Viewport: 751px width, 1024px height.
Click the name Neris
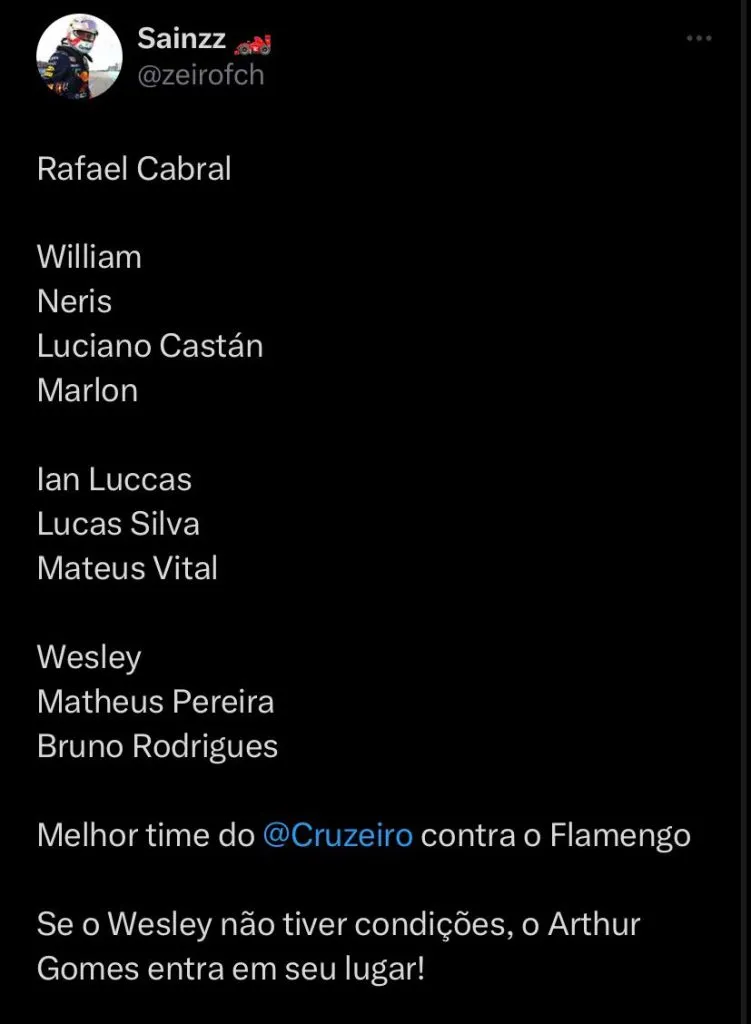[74, 301]
